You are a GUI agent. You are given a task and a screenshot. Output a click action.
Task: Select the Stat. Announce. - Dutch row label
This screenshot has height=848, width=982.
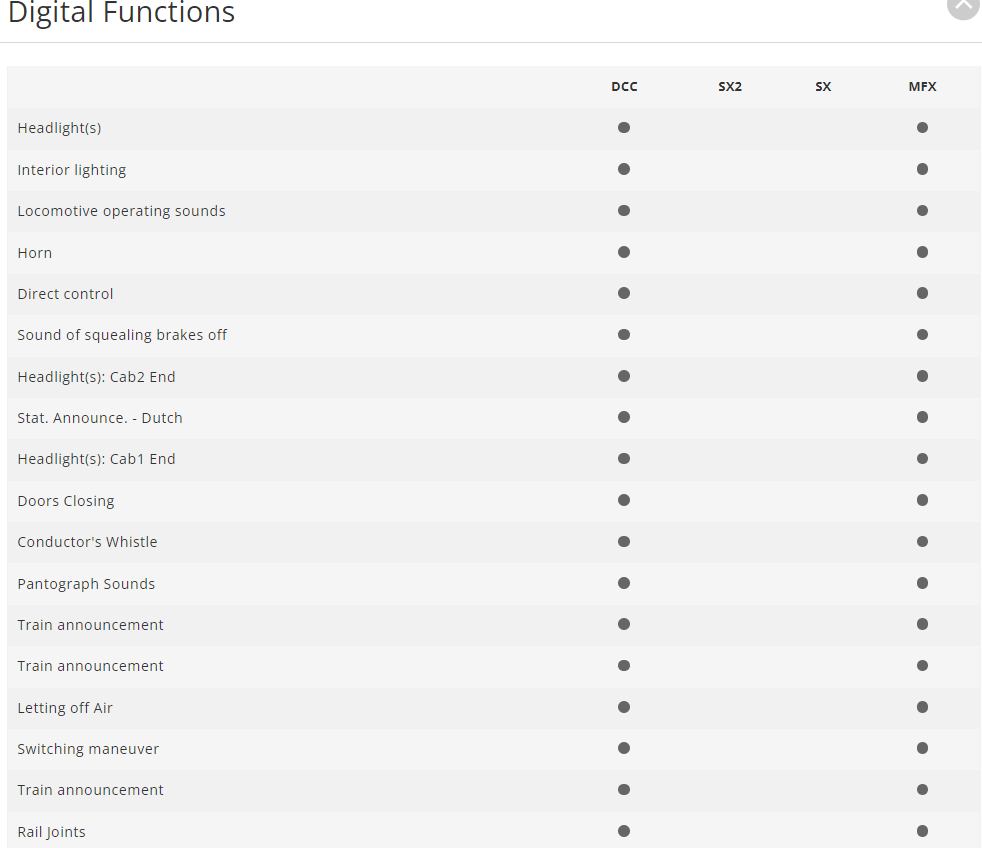(100, 418)
